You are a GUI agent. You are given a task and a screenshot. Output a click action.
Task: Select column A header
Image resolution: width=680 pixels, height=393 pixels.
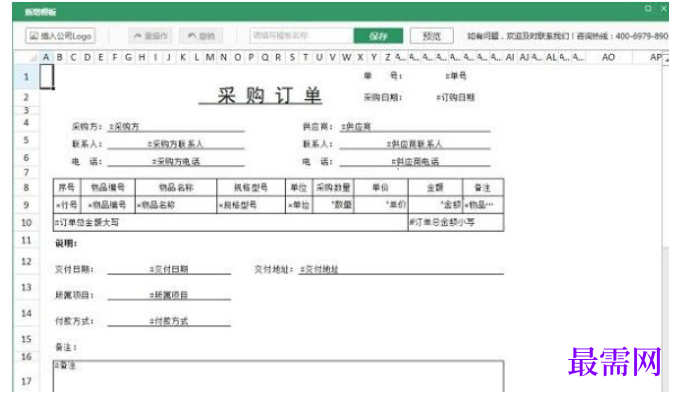coord(46,57)
